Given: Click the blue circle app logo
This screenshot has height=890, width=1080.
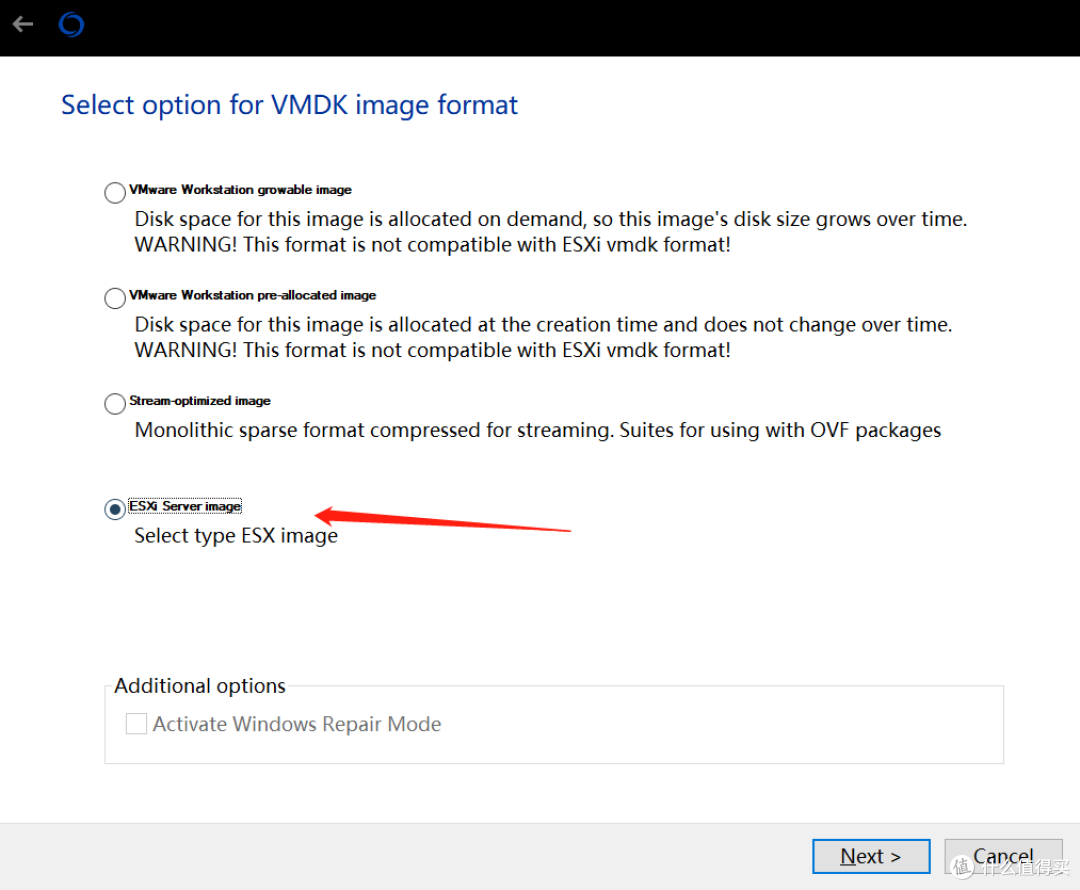Looking at the screenshot, I should point(71,24).
